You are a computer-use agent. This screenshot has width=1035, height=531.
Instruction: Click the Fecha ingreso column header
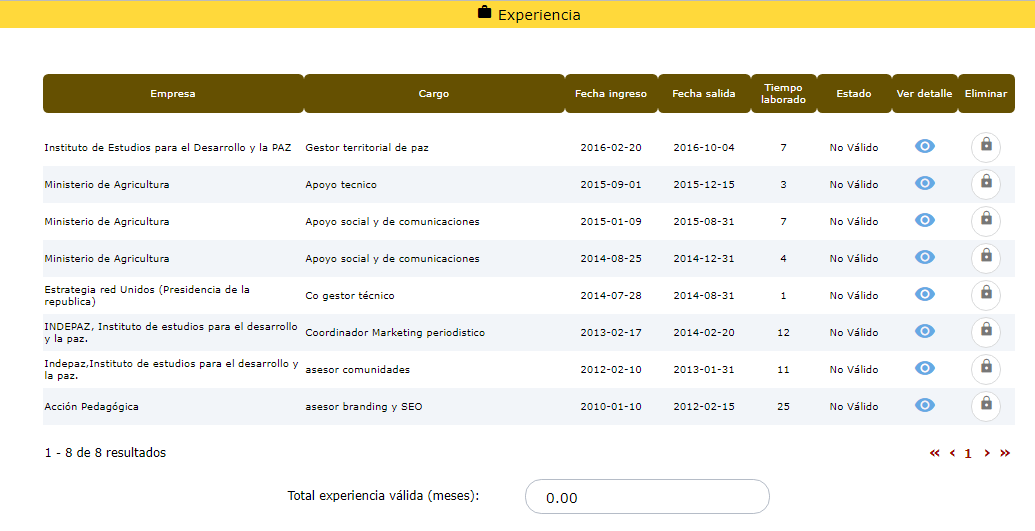tap(611, 94)
